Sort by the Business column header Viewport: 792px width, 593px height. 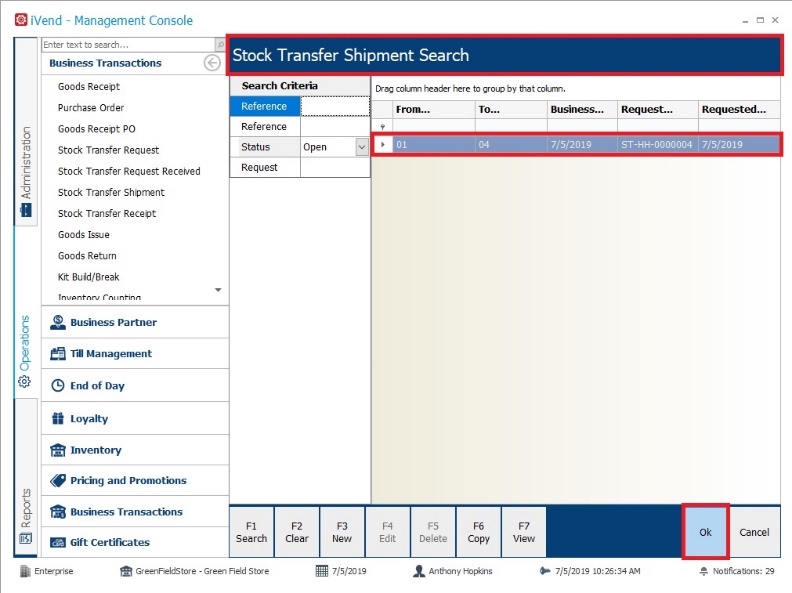coord(582,110)
